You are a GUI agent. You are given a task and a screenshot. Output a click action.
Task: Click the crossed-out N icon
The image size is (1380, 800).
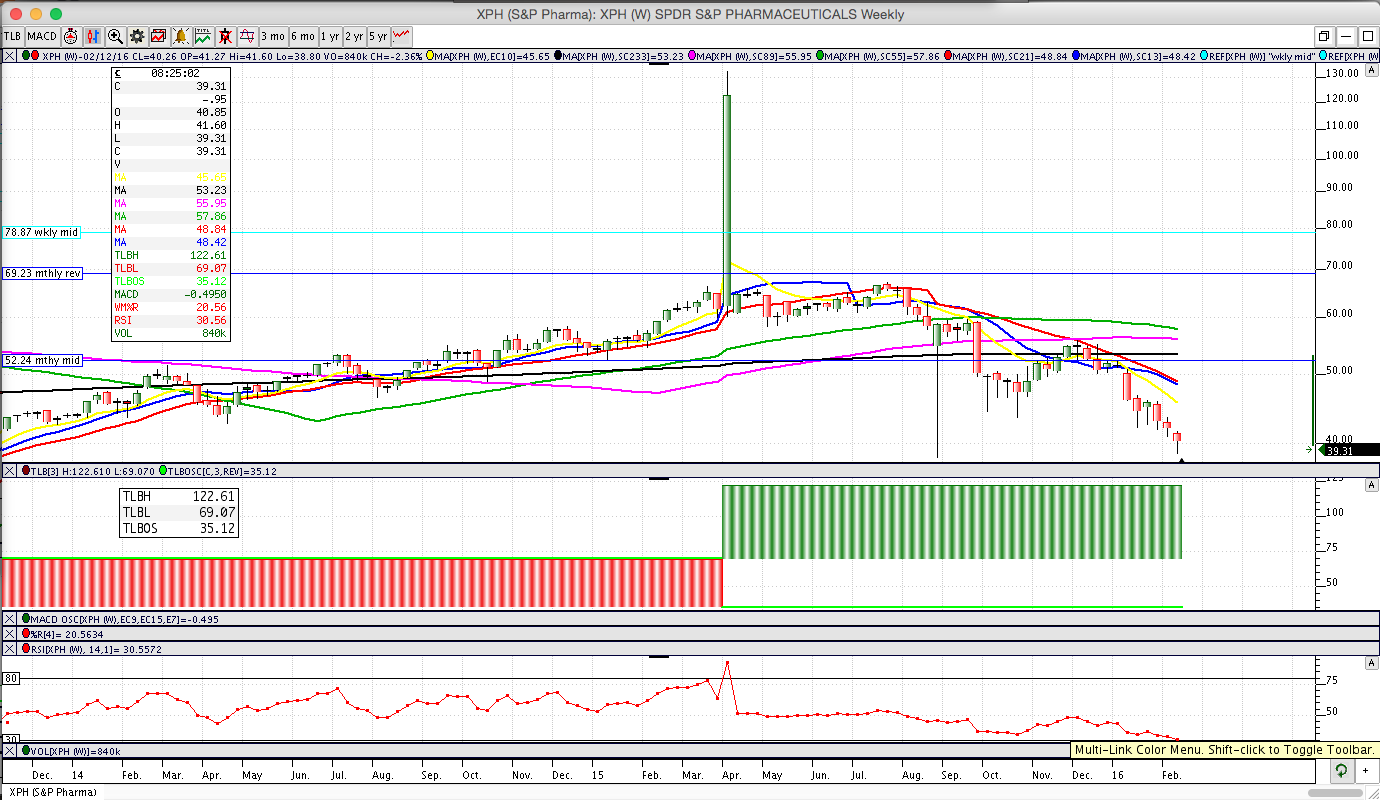(225, 36)
